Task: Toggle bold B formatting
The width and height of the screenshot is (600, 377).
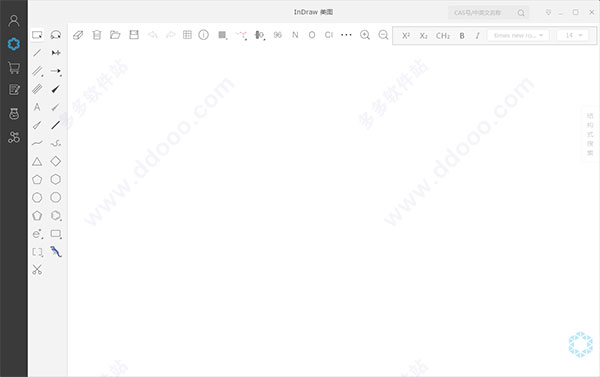Action: 462,36
